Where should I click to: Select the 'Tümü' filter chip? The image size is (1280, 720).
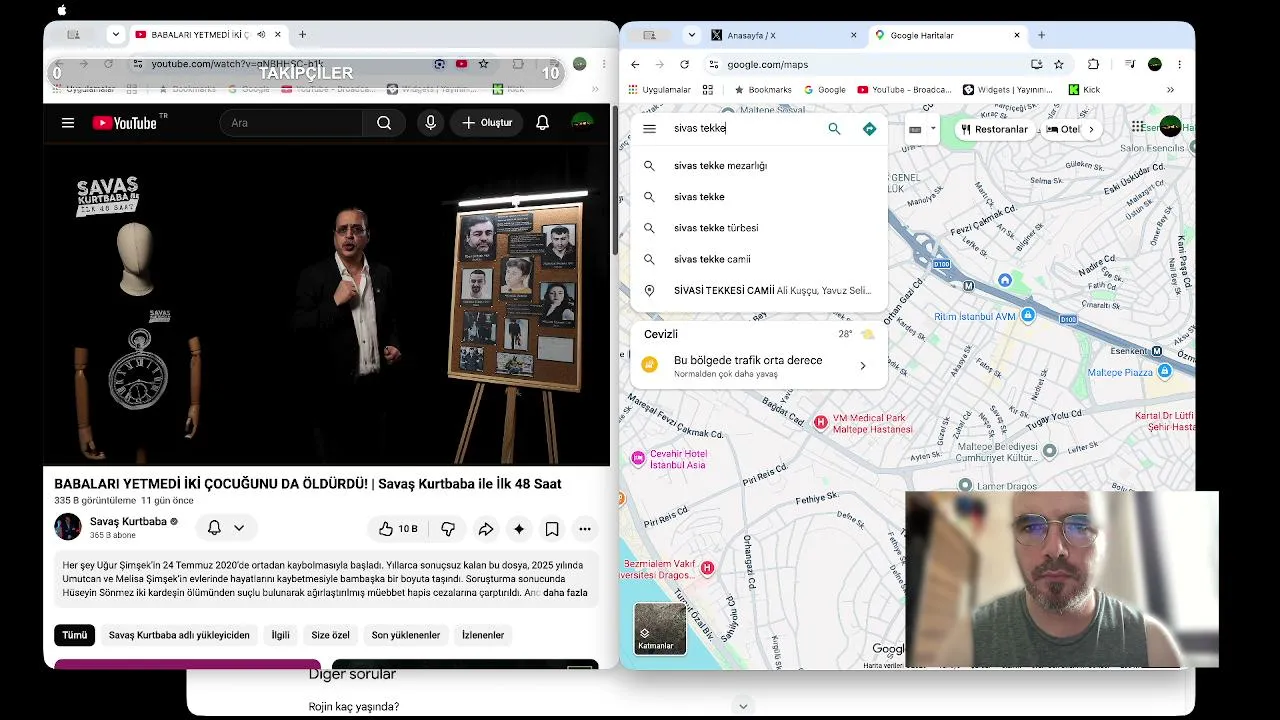[x=75, y=635]
